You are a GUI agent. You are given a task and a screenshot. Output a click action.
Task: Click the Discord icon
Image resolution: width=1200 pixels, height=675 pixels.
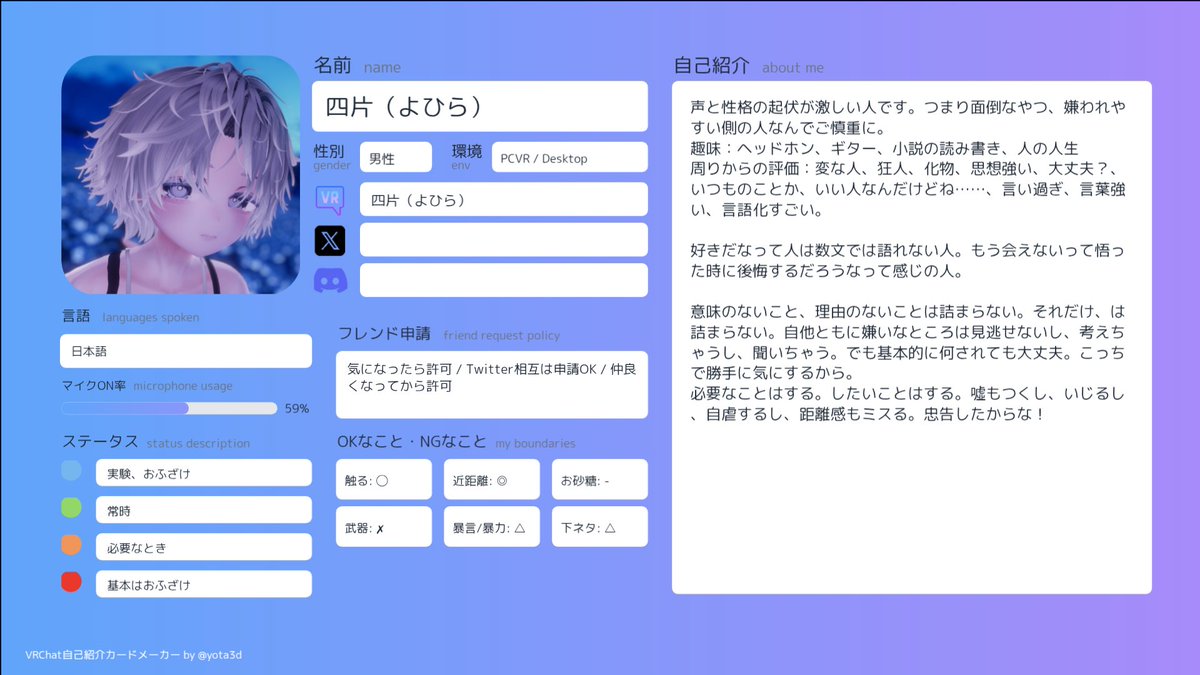[x=331, y=280]
